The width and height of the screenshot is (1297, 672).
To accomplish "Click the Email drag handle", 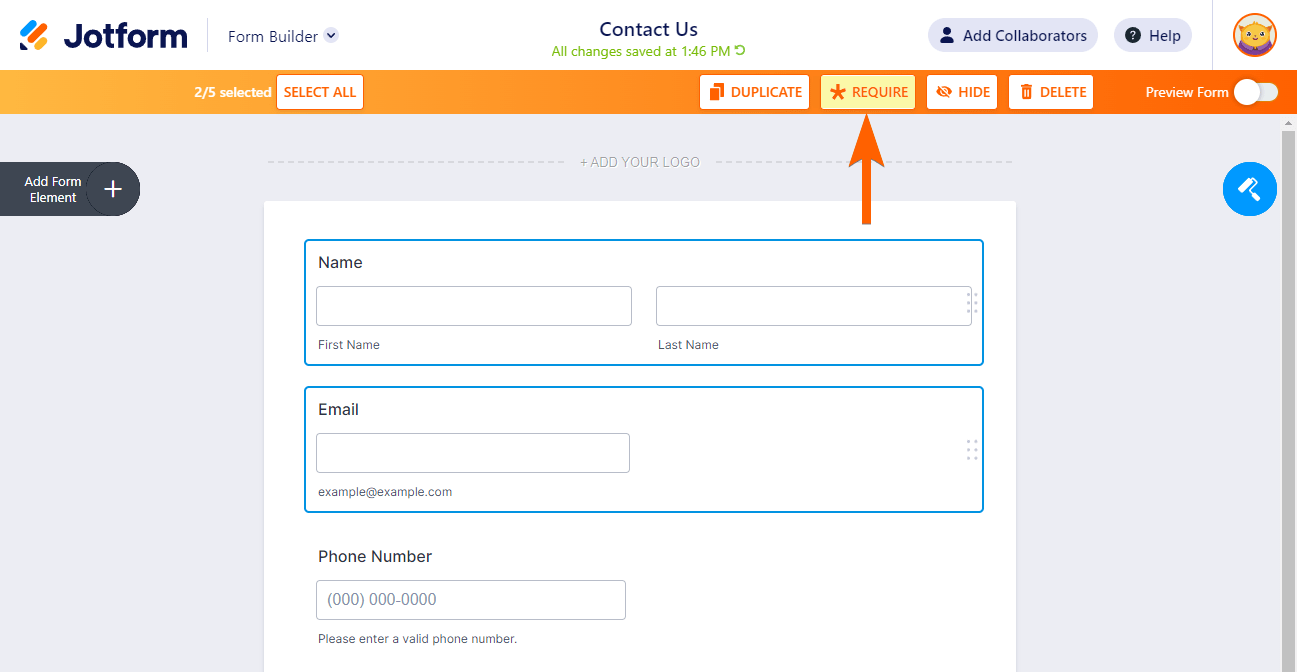I will pos(972,450).
